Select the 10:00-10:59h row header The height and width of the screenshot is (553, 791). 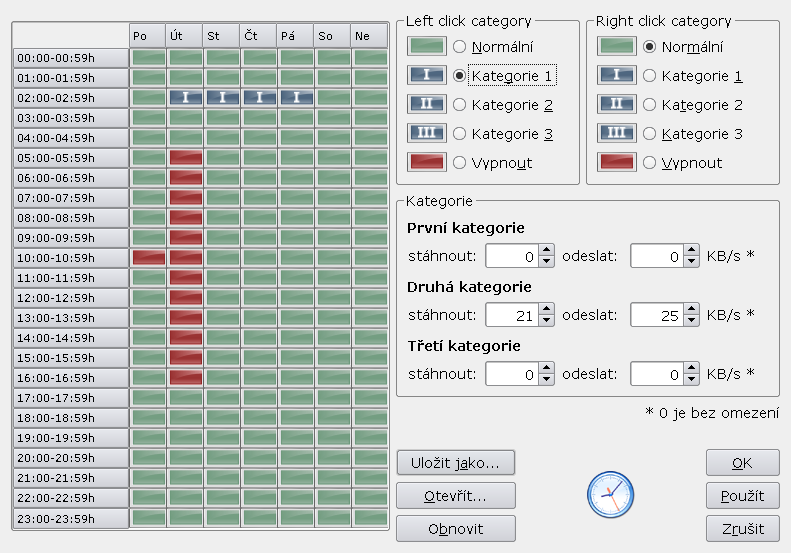71,258
